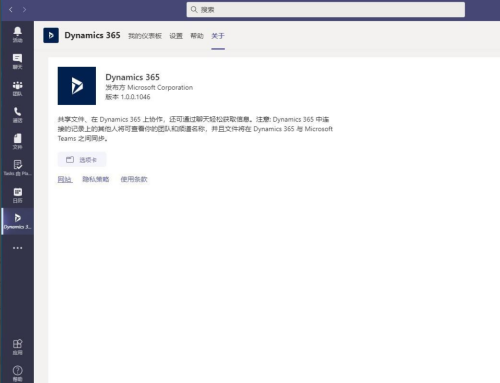Switch to the 帮助 tab
Viewport: 500px width, 383px height.
(x=197, y=36)
